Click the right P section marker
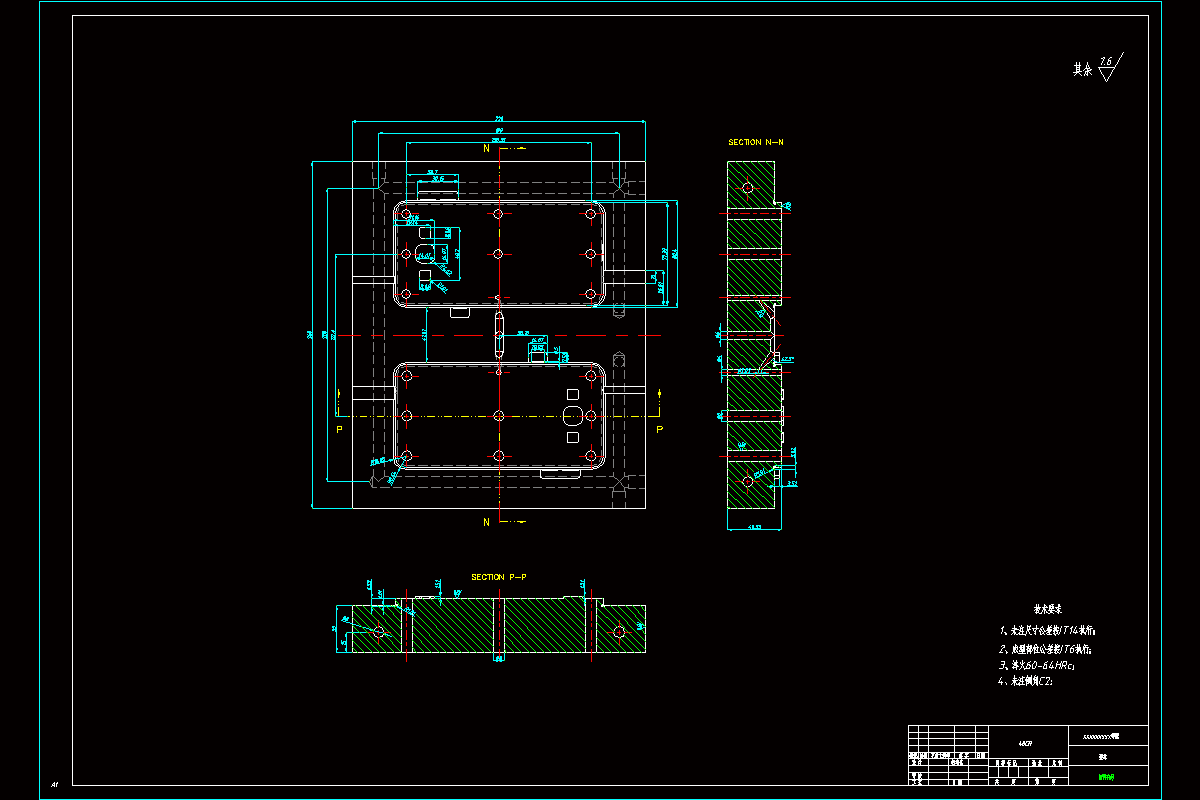This screenshot has height=800, width=1200. (659, 429)
